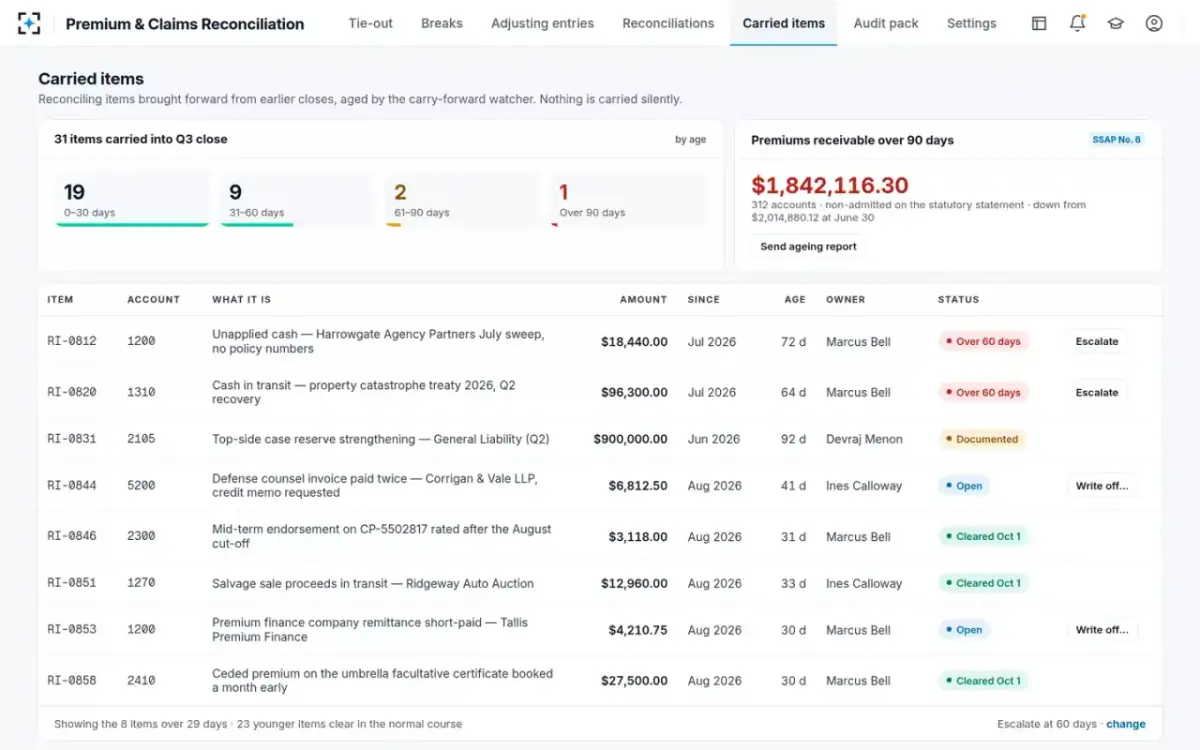This screenshot has height=750, width=1200.
Task: Click the $900,000.00 amount
Action: pyautogui.click(x=630, y=439)
